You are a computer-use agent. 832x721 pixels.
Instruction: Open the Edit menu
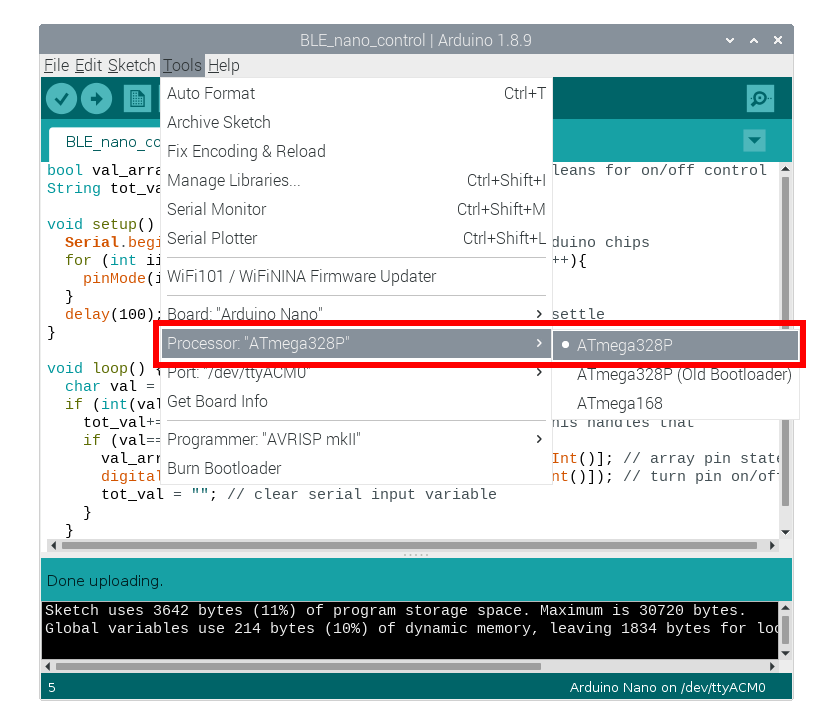pos(89,65)
